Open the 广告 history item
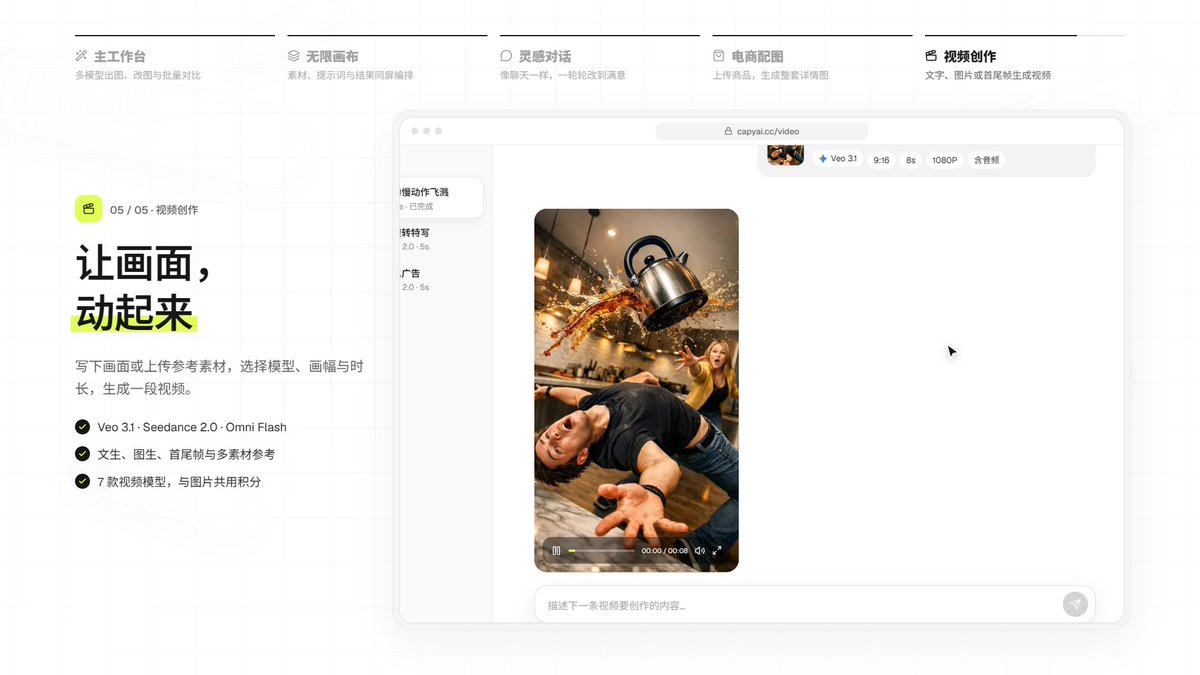1200x675 pixels. (x=441, y=279)
